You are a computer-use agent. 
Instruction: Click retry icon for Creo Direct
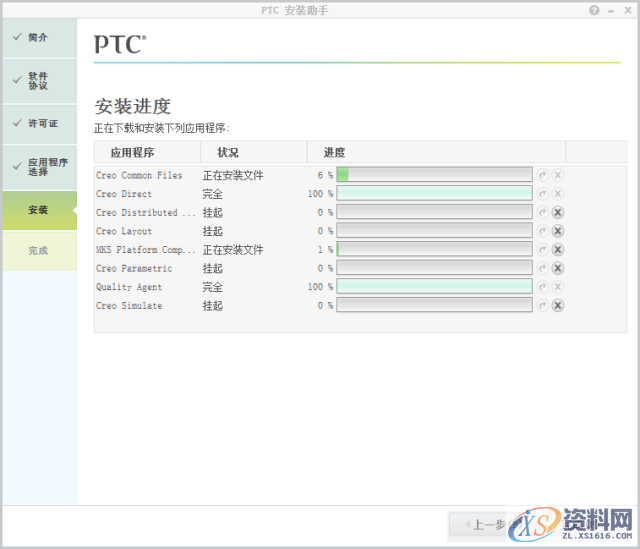click(542, 193)
